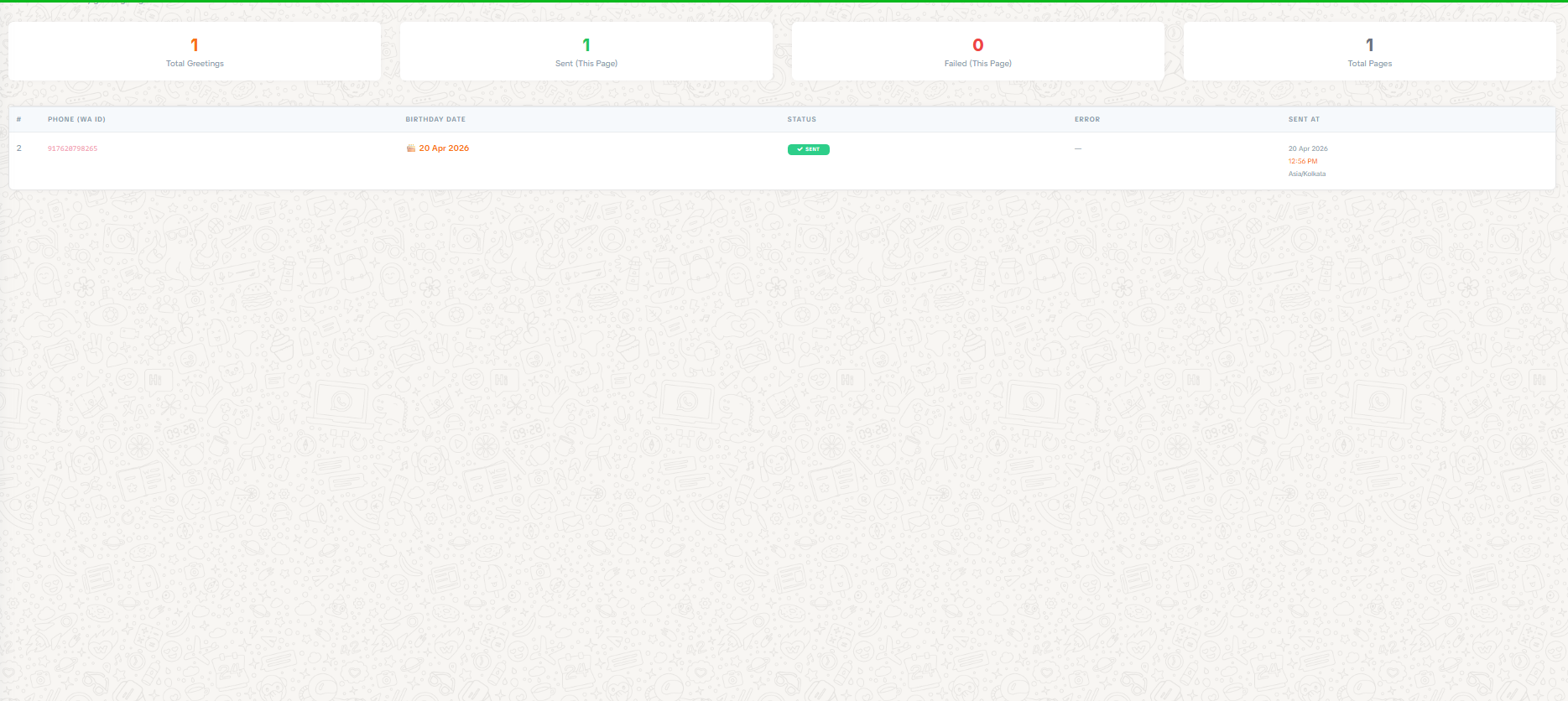This screenshot has height=701, width=1568.
Task: Click the # column header
Action: (18, 119)
